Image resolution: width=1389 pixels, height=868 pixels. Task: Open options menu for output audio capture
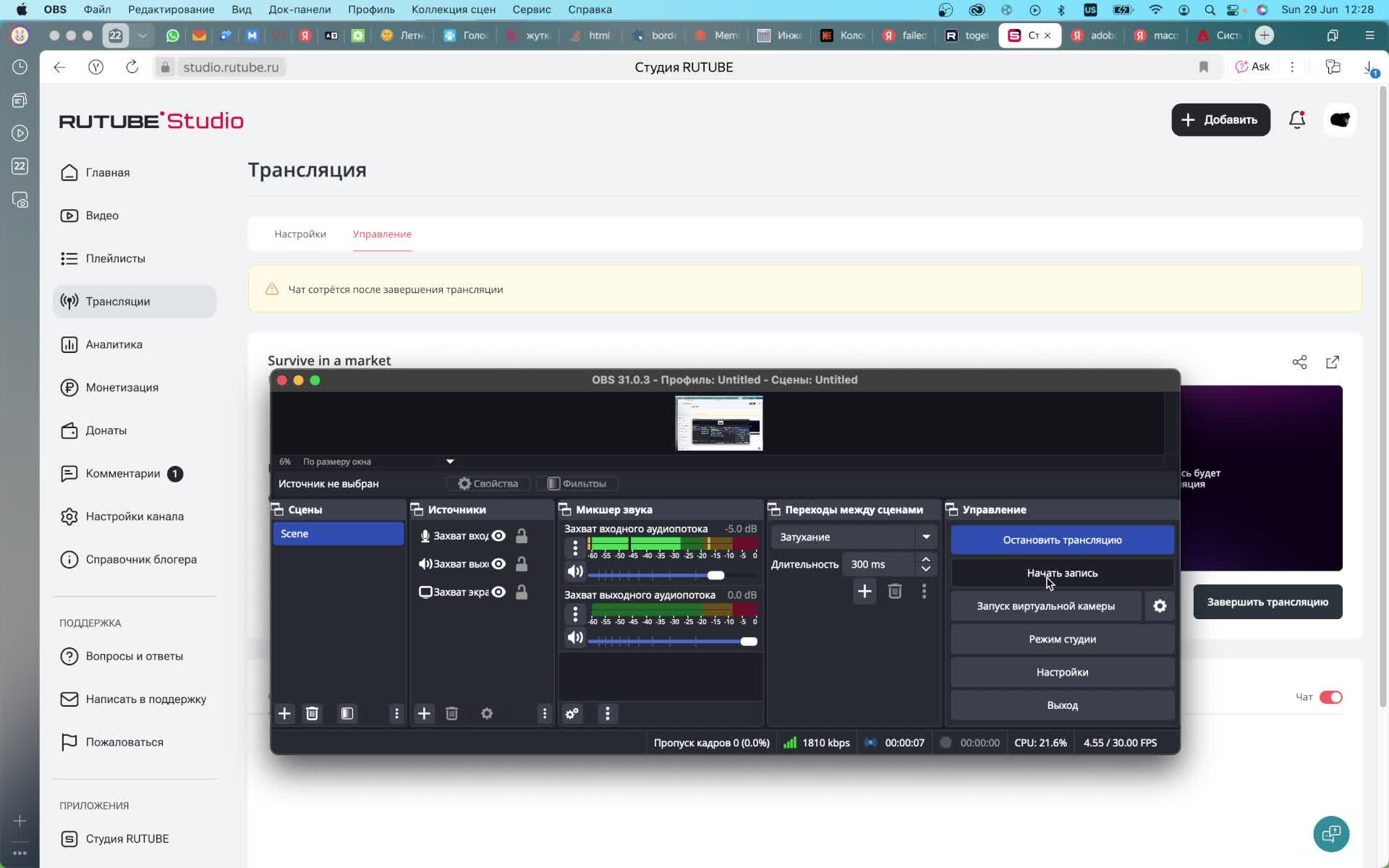click(x=575, y=614)
